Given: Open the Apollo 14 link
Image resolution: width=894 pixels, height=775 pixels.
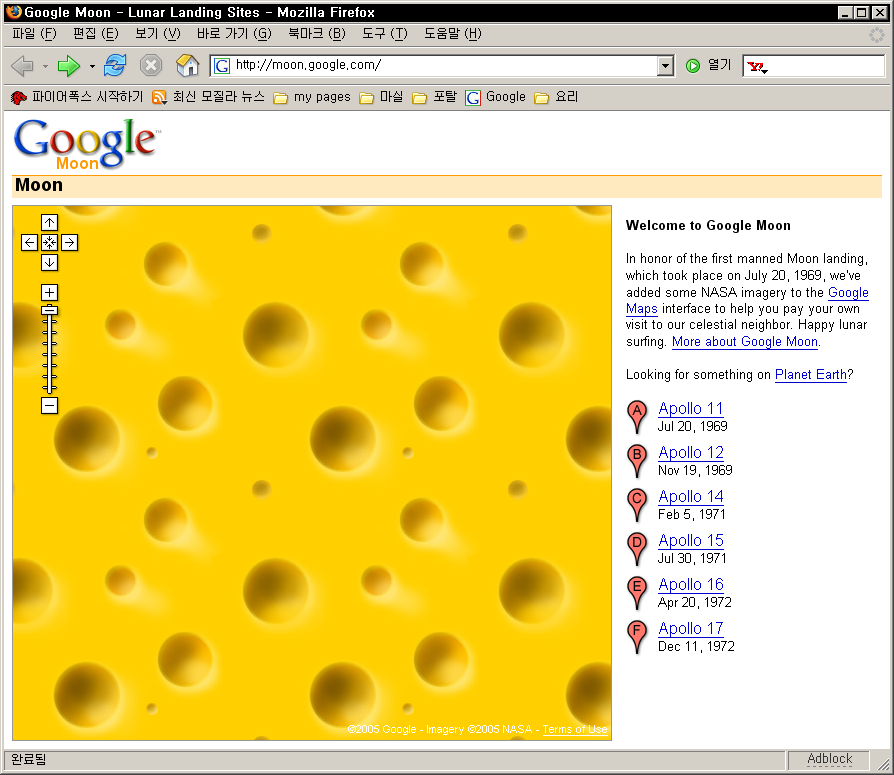Looking at the screenshot, I should pyautogui.click(x=691, y=497).
